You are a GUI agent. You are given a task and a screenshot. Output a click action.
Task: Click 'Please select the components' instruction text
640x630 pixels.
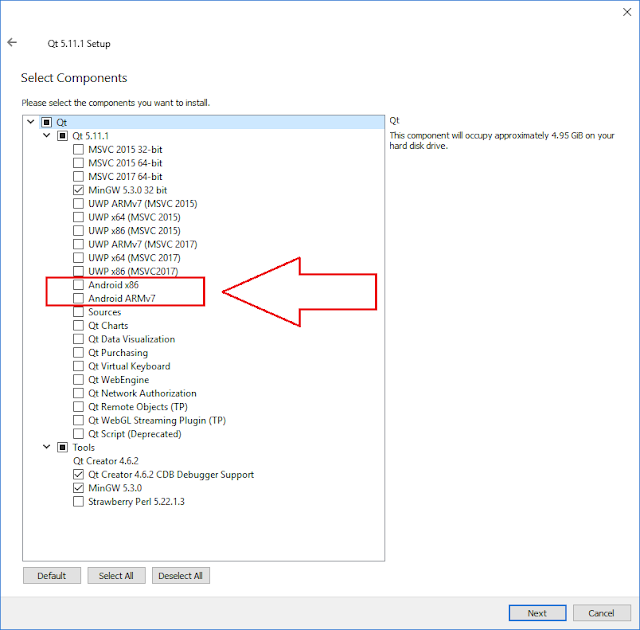tap(116, 102)
